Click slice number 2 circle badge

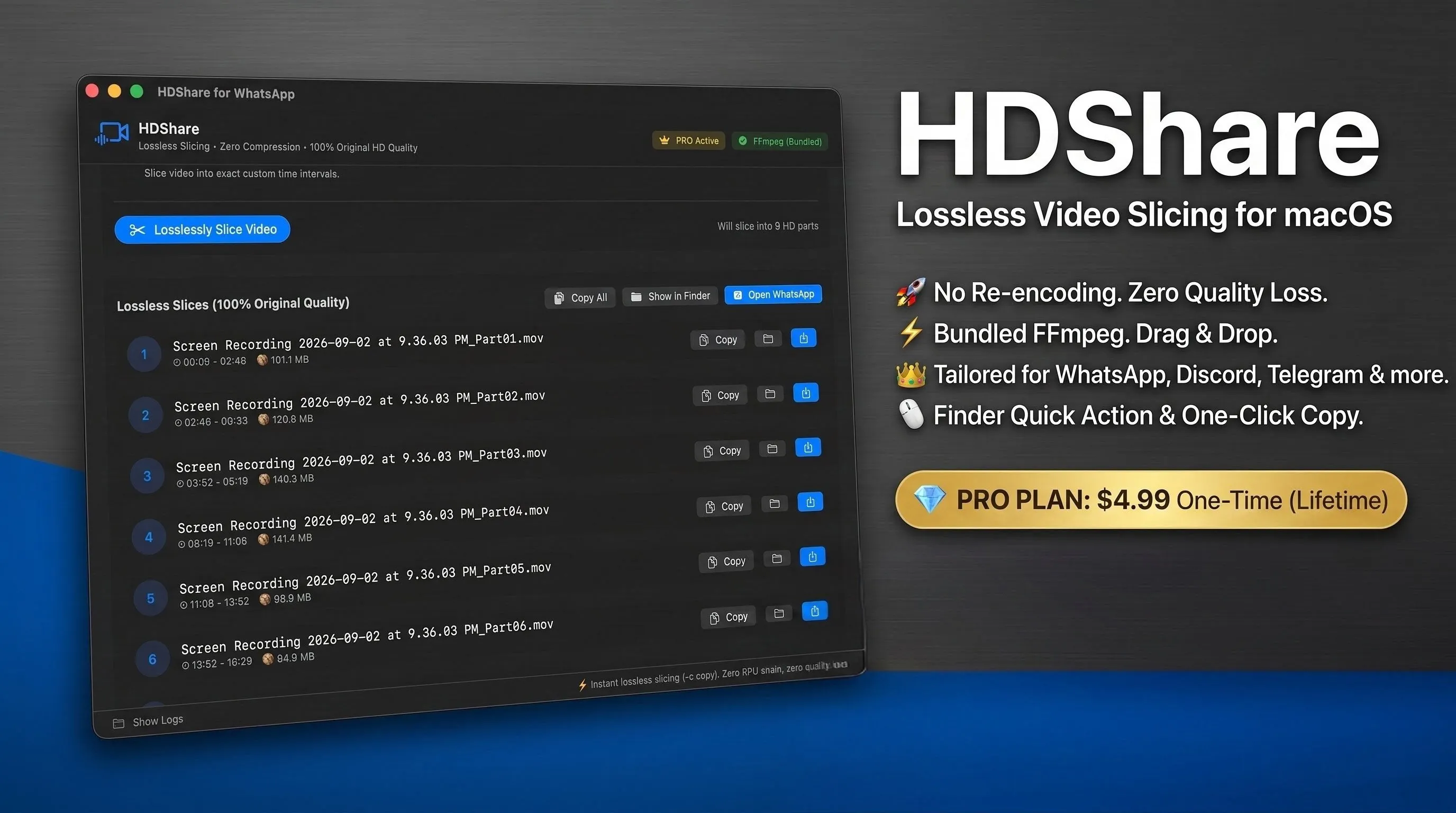146,415
